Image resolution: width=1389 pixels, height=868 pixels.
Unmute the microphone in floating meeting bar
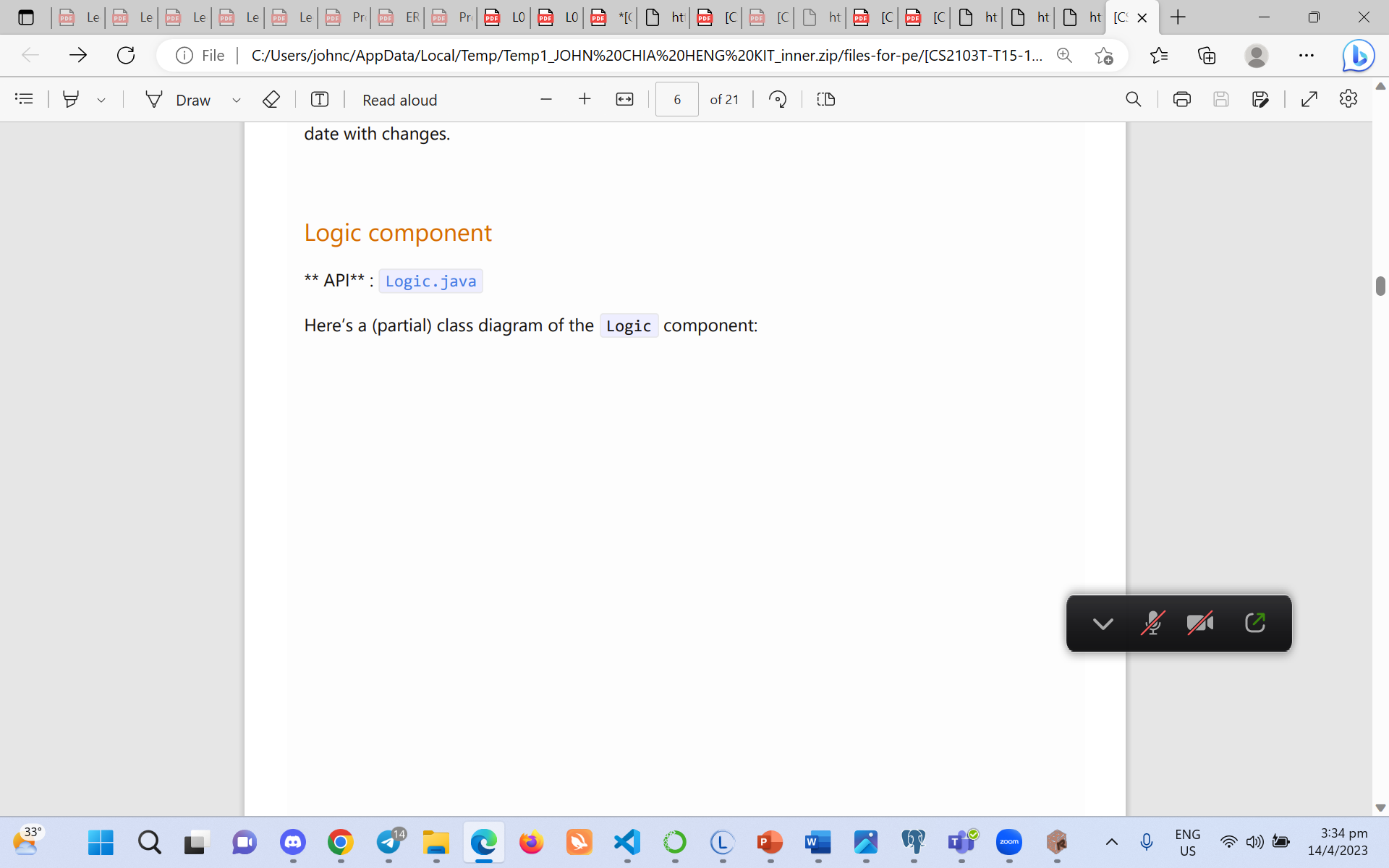click(x=1152, y=623)
